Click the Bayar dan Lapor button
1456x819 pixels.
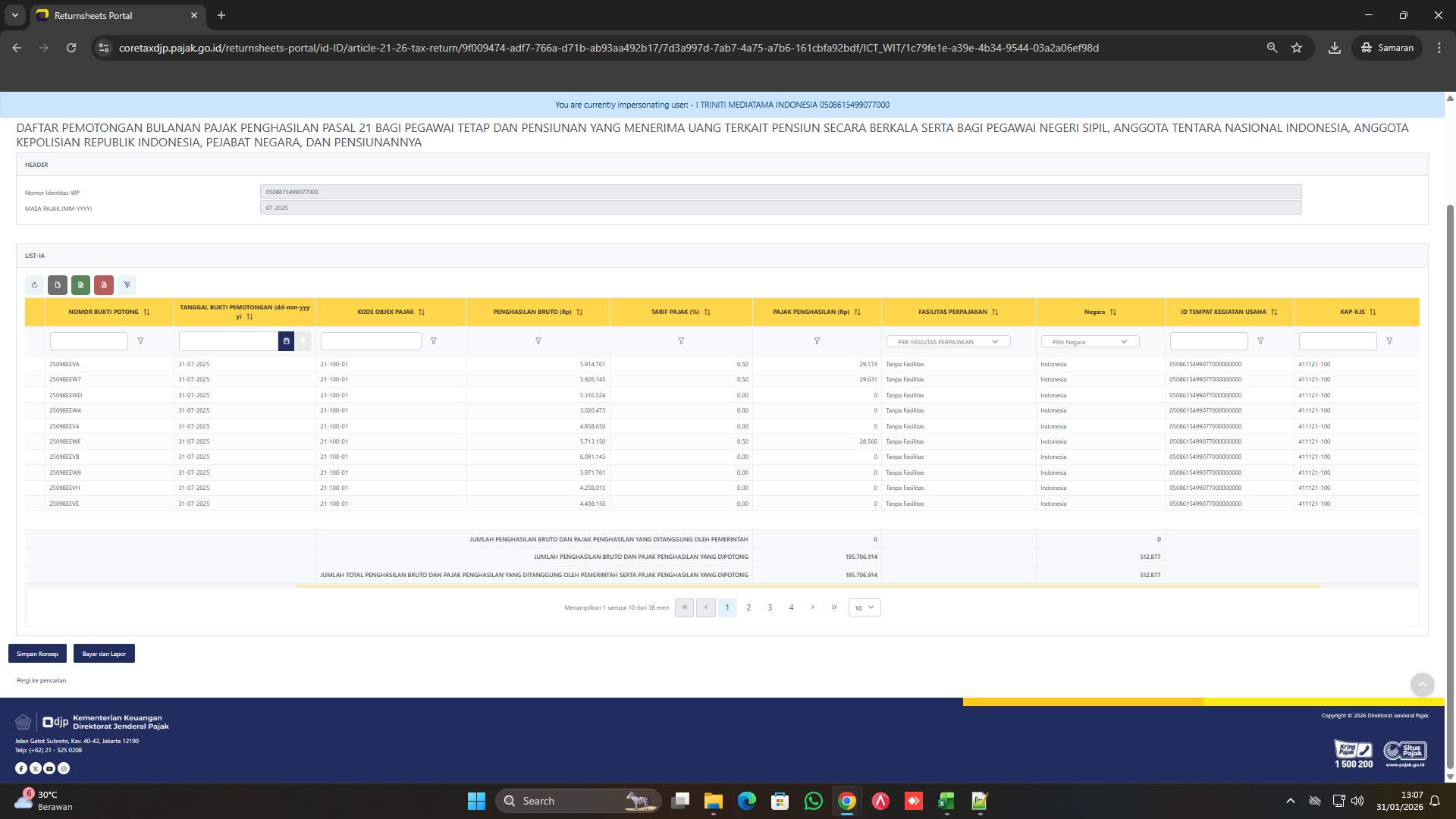click(103, 653)
